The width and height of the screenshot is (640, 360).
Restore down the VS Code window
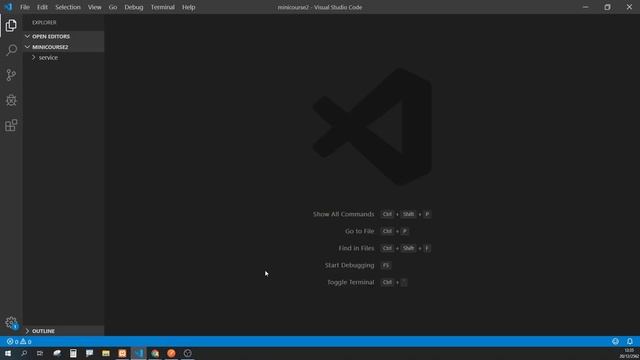(607, 7)
